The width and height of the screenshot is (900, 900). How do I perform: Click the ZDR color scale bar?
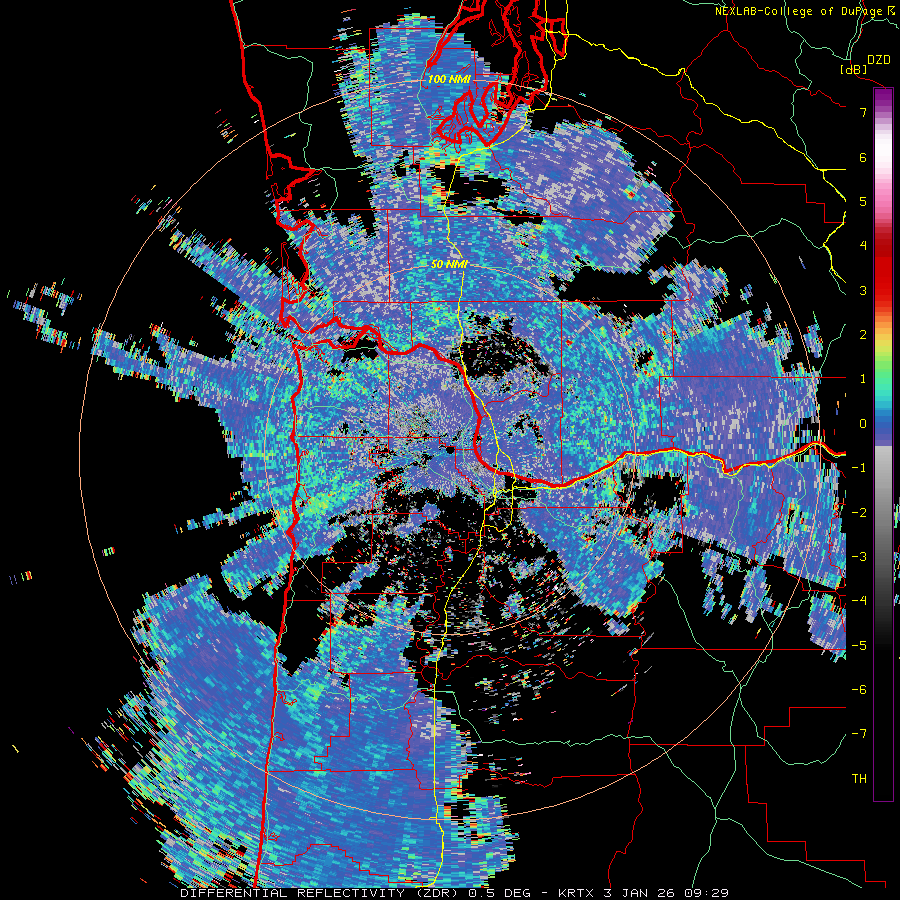point(883,444)
